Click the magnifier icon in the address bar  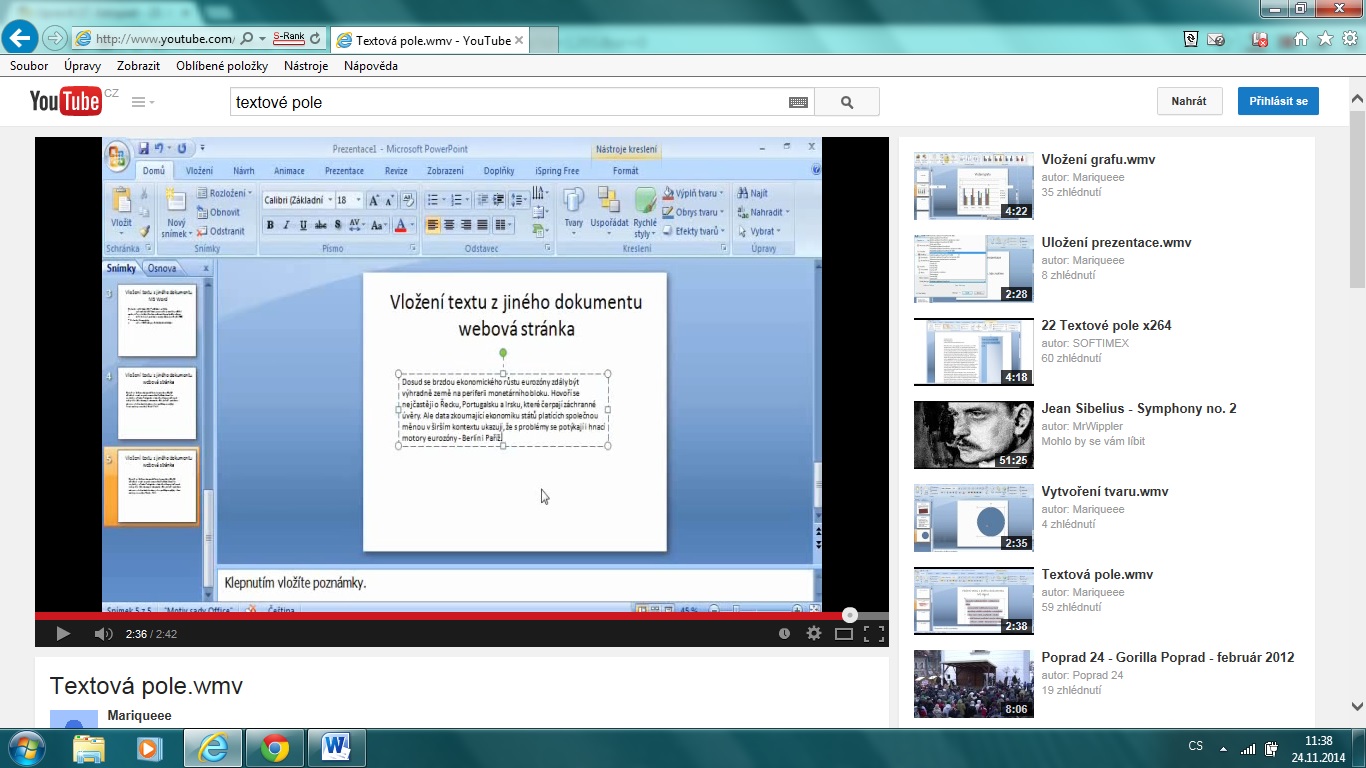tap(247, 39)
